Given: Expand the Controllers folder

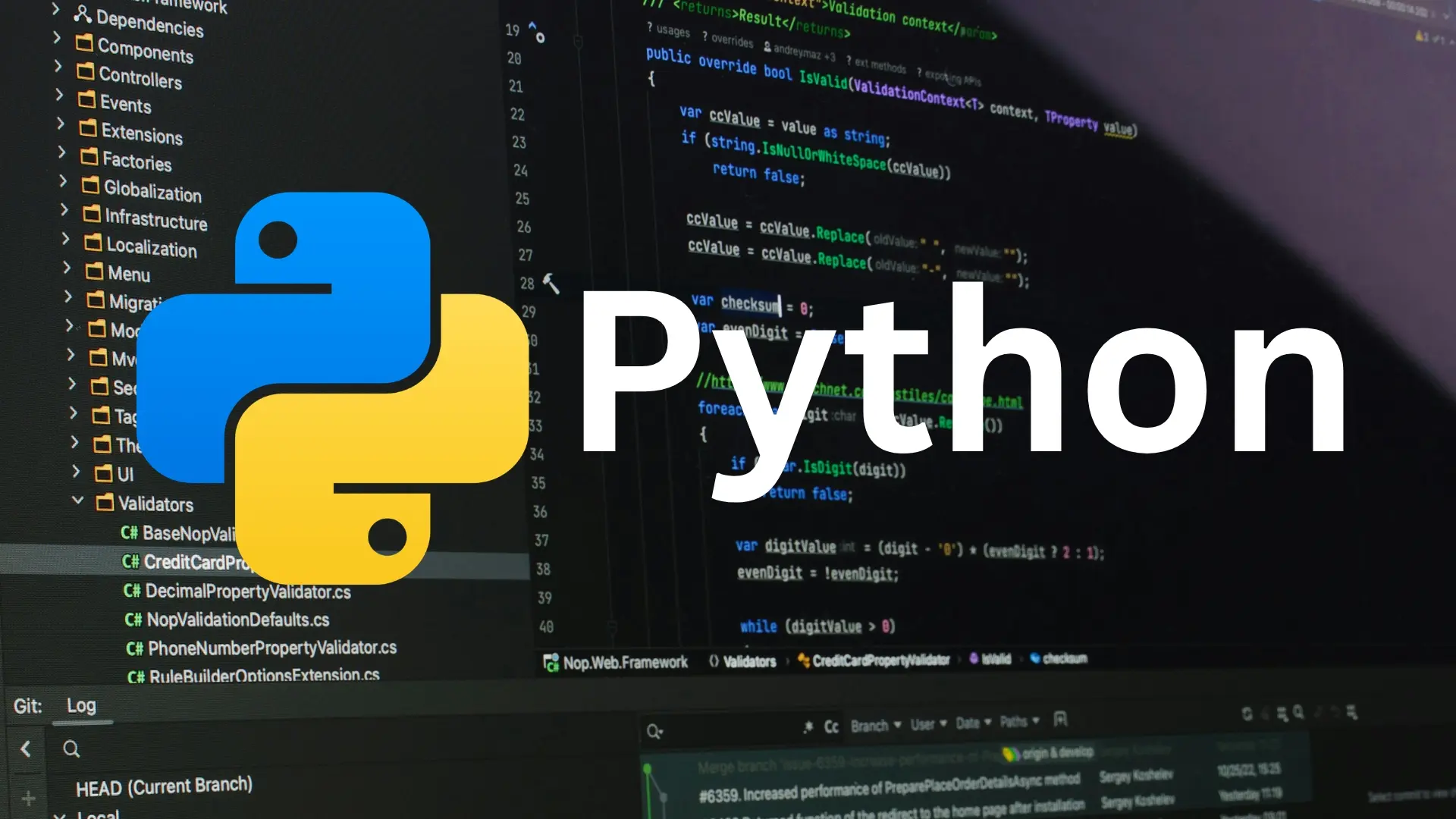Looking at the screenshot, I should (x=58, y=66).
